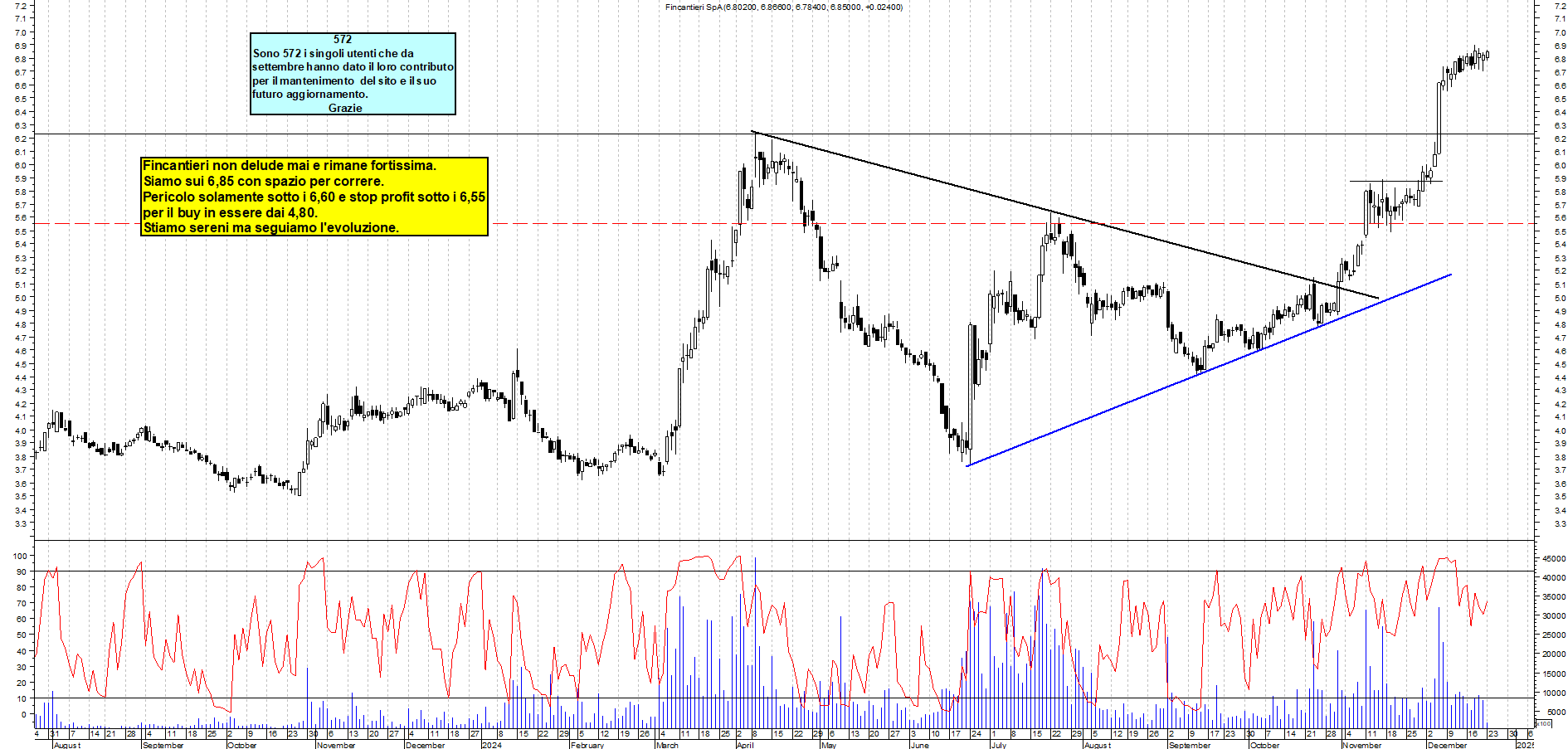The image size is (1568, 749).
Task: Click the Fincantieri SpA chart title
Action: 783,7
